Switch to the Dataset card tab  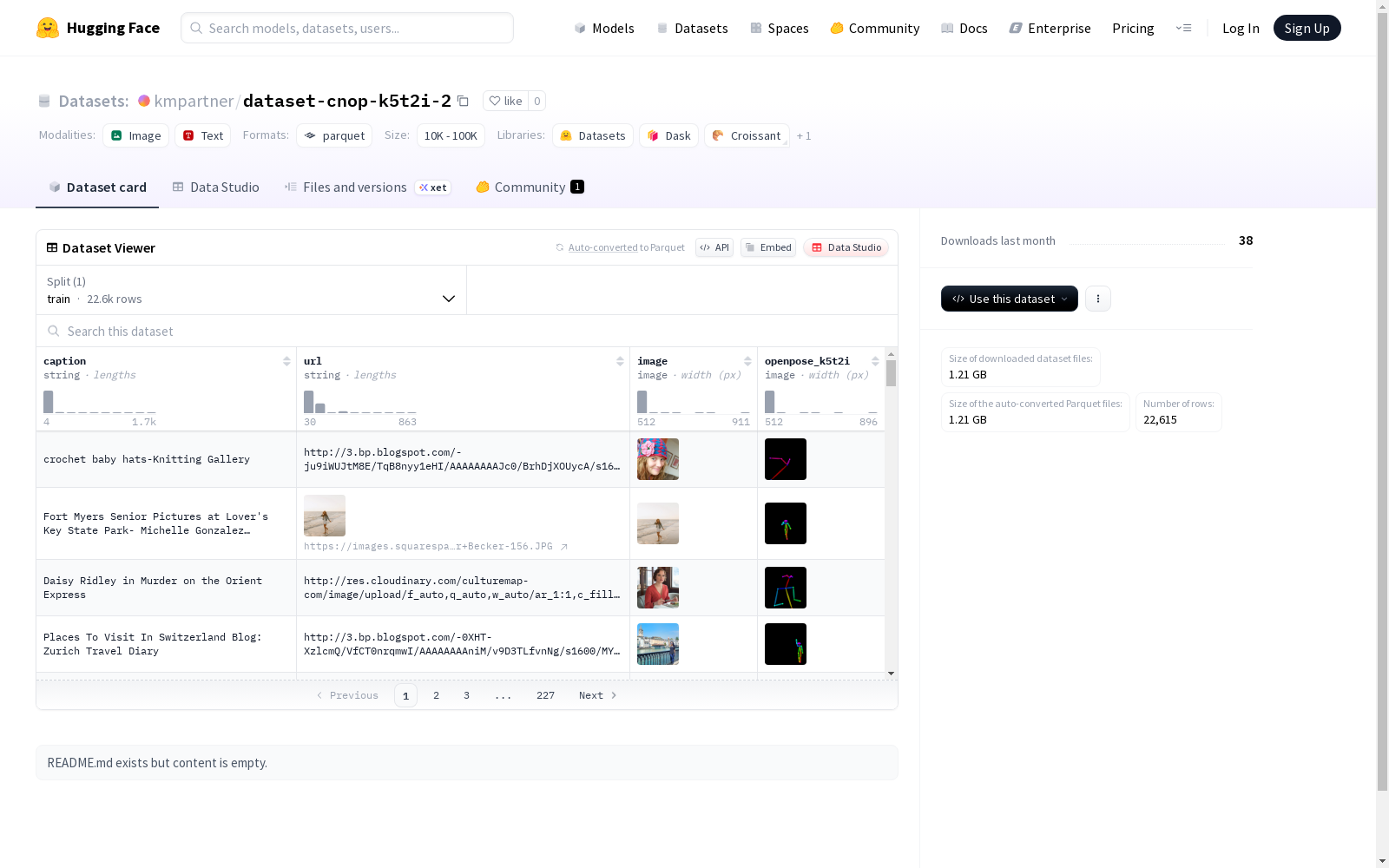click(x=97, y=187)
